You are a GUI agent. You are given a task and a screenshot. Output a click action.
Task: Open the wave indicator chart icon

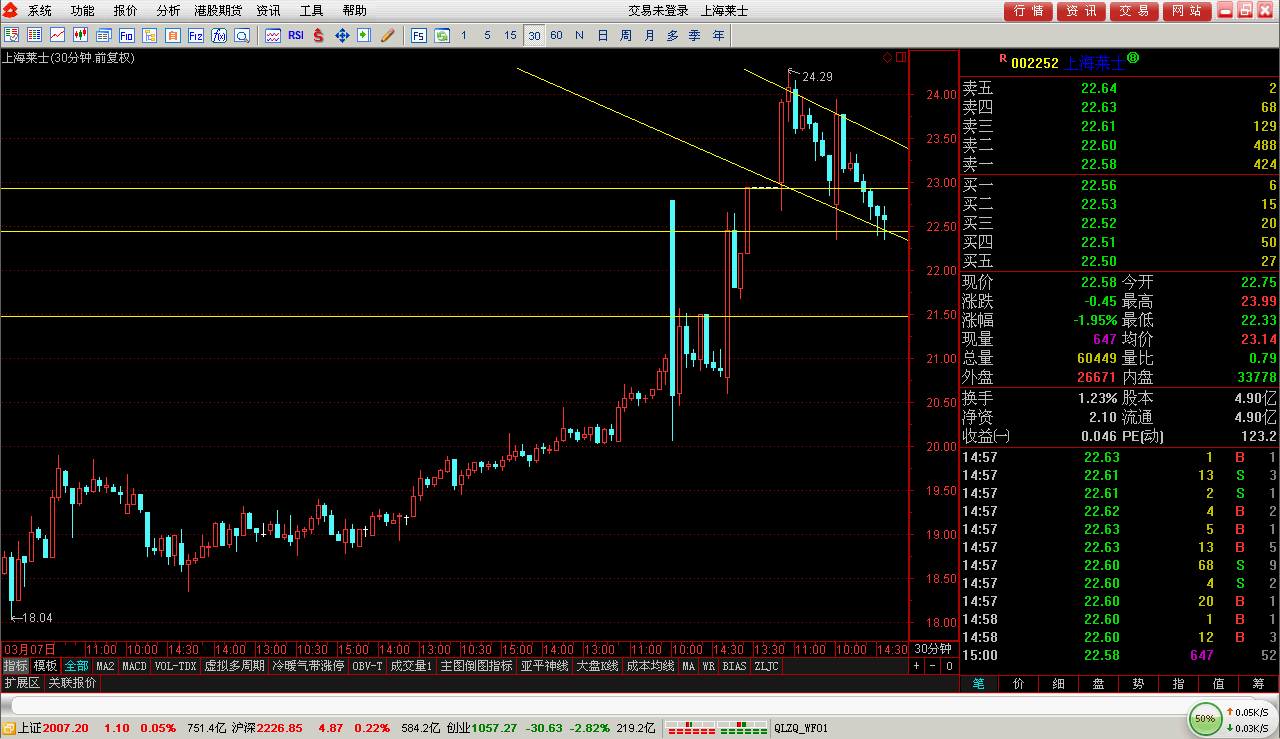[272, 35]
